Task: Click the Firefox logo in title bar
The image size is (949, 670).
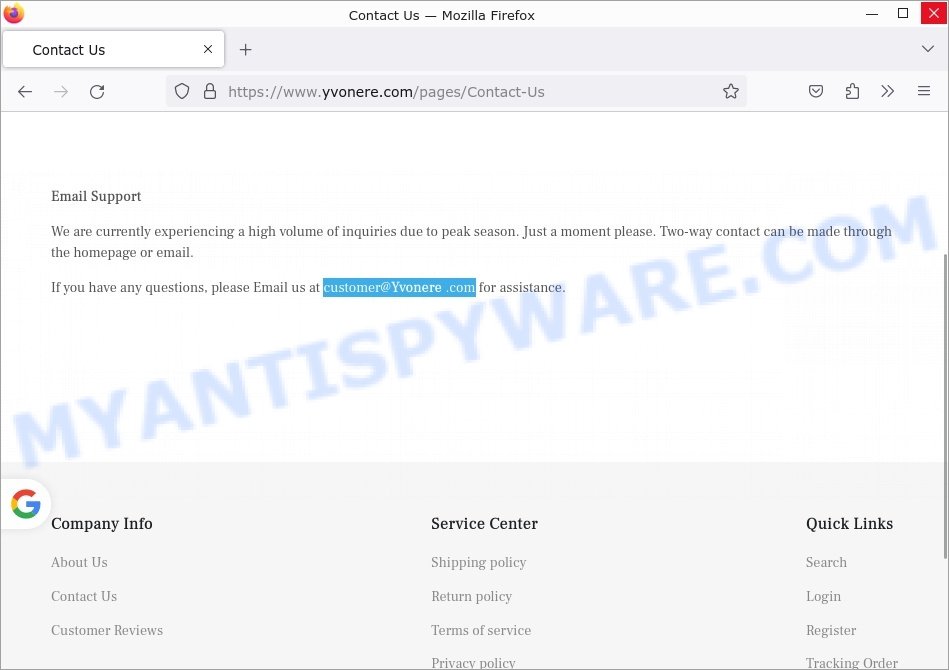Action: tap(14, 13)
